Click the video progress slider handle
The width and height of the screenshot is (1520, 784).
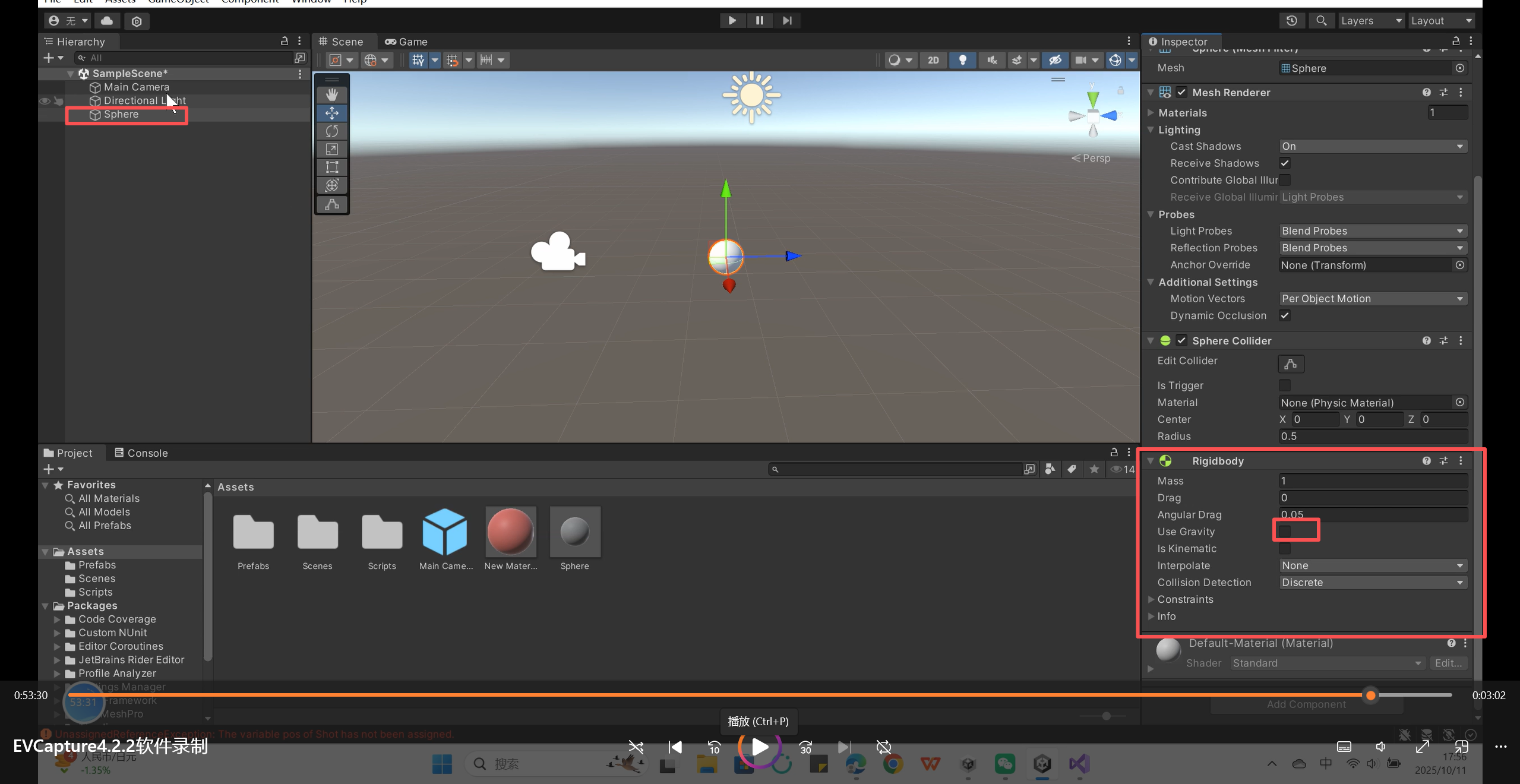click(x=1370, y=695)
